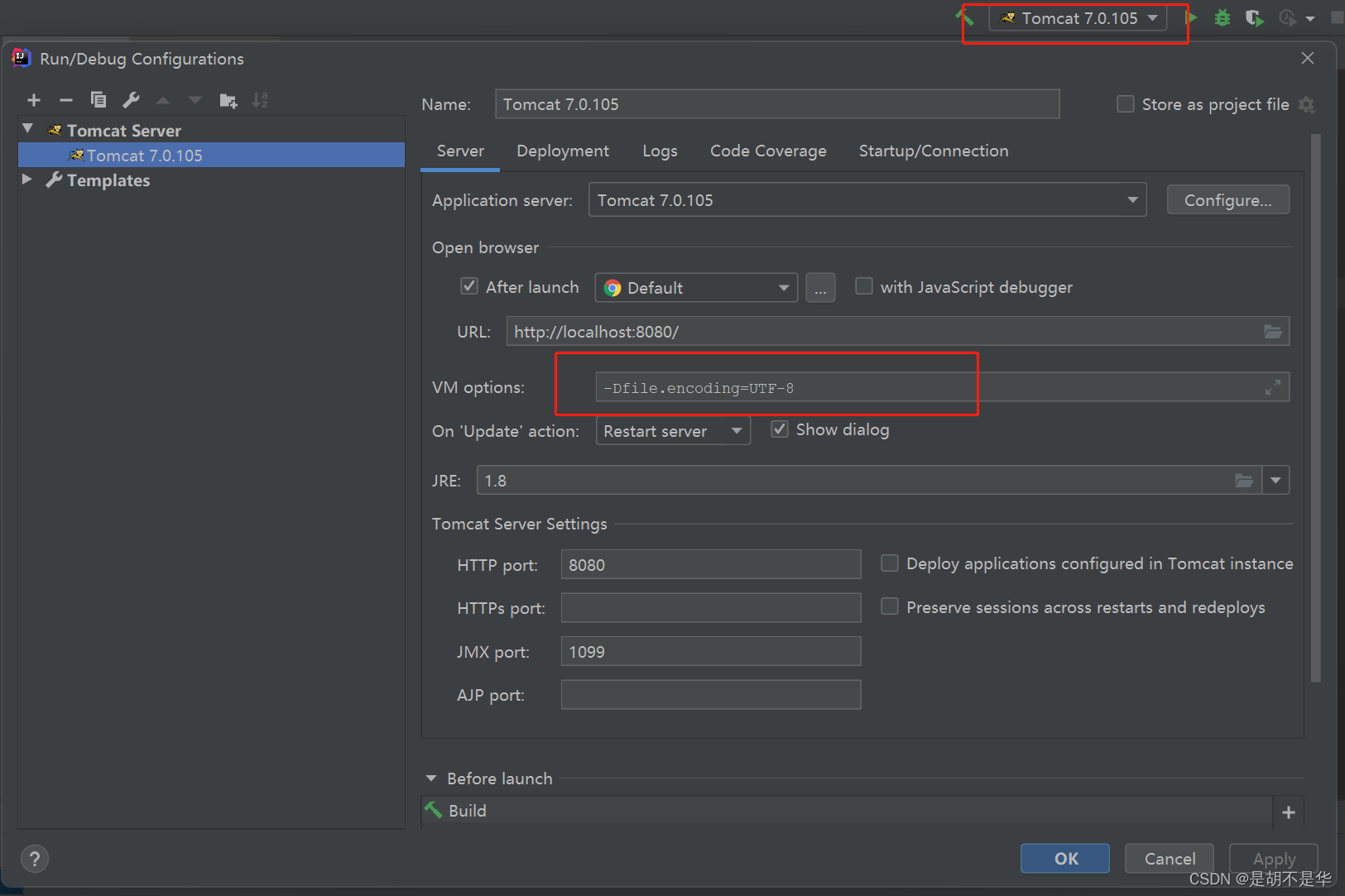Click the HTTP port field

click(711, 564)
